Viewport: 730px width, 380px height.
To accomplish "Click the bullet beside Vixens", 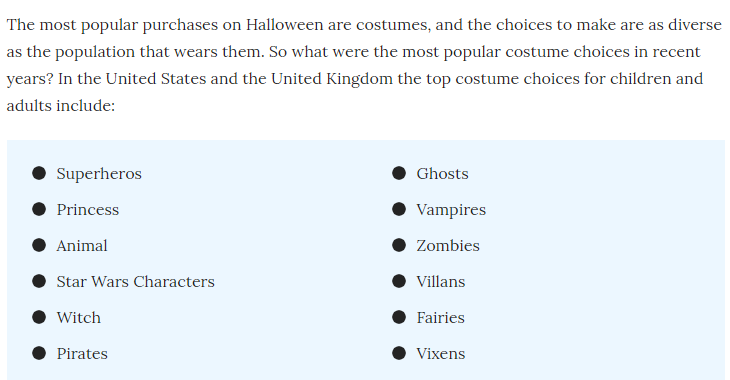I will (x=399, y=353).
